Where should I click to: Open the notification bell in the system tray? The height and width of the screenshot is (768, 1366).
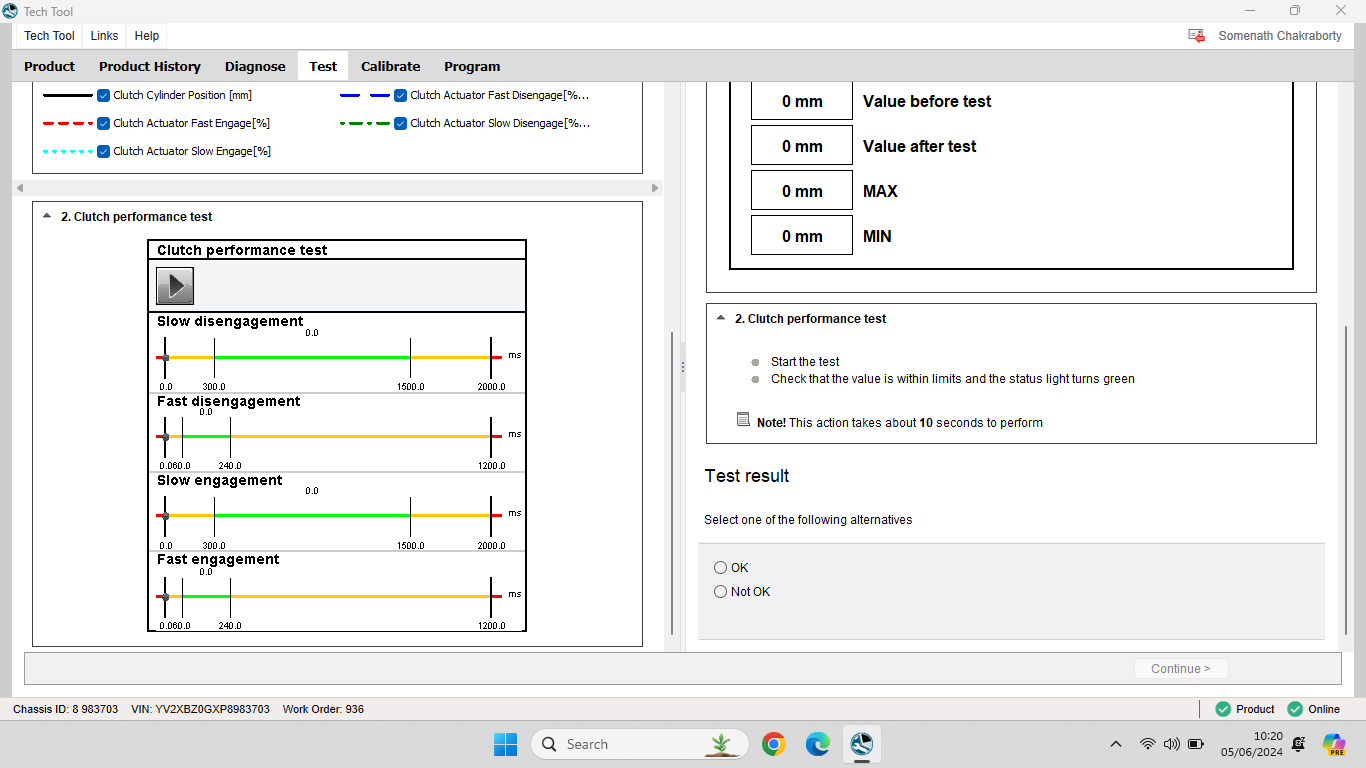coord(1298,744)
